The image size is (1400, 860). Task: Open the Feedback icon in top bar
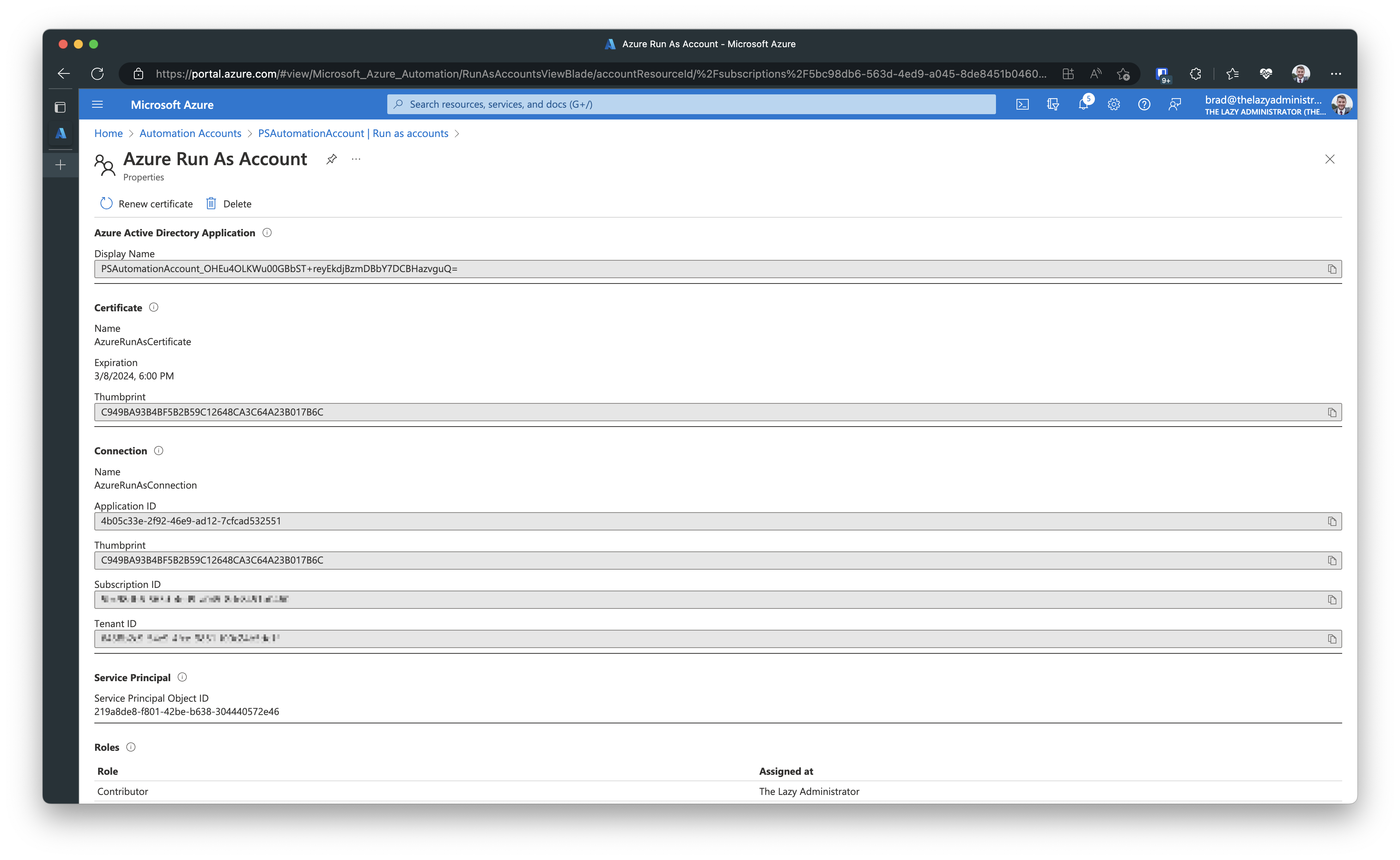tap(1175, 105)
